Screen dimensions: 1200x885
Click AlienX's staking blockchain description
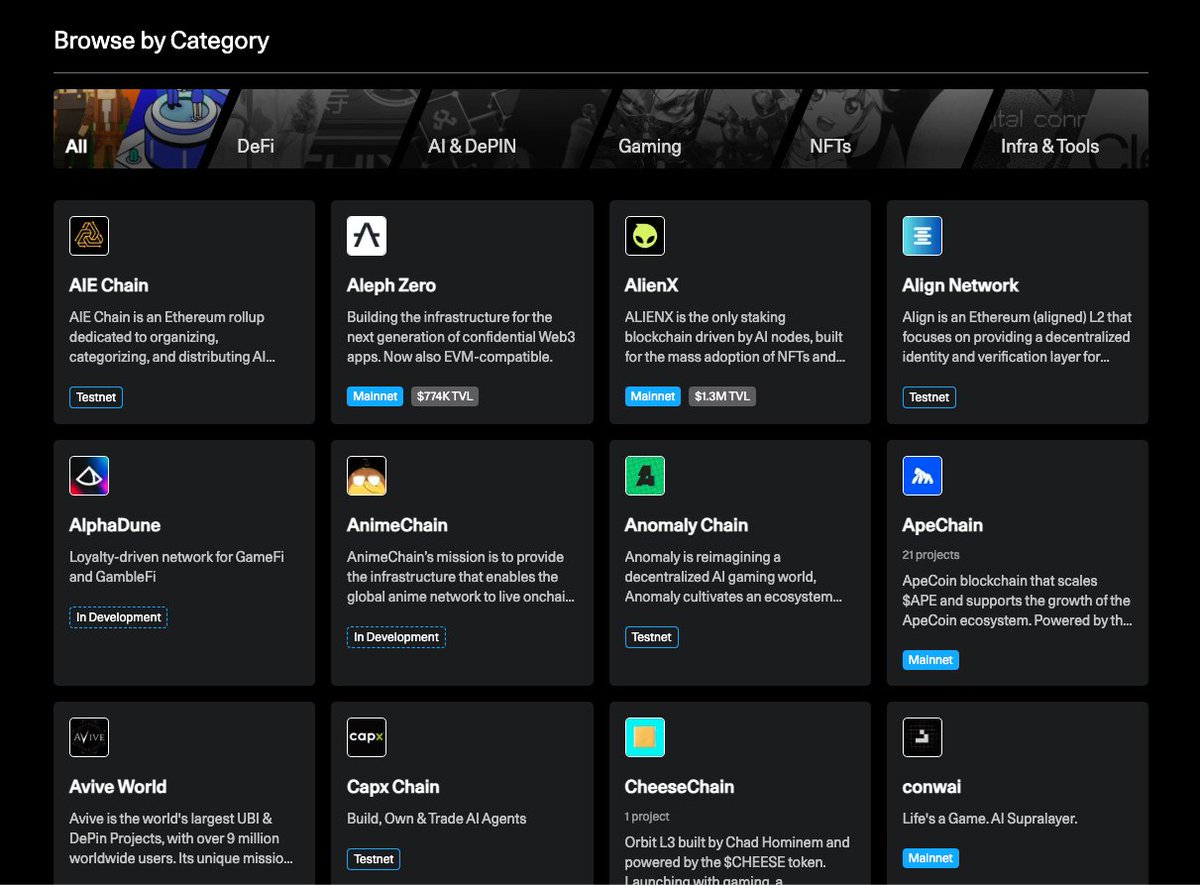point(735,337)
